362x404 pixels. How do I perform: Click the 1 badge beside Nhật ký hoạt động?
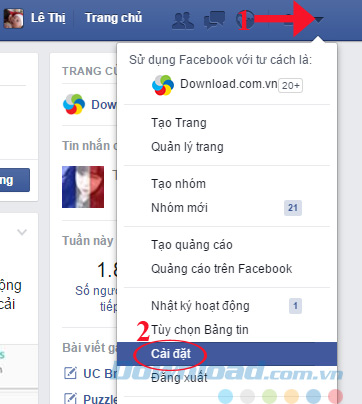point(295,306)
